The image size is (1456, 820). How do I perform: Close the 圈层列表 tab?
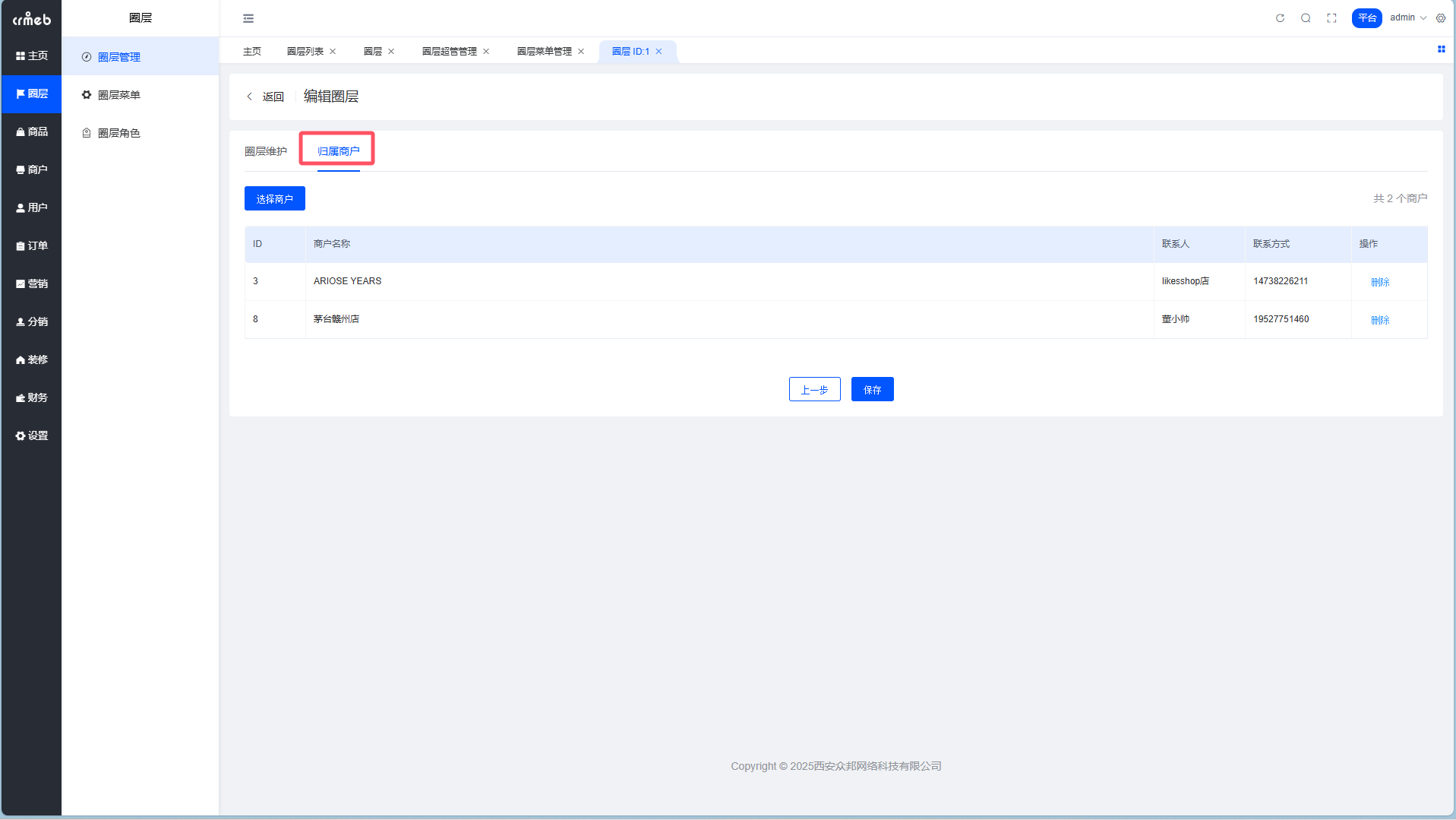click(x=333, y=52)
